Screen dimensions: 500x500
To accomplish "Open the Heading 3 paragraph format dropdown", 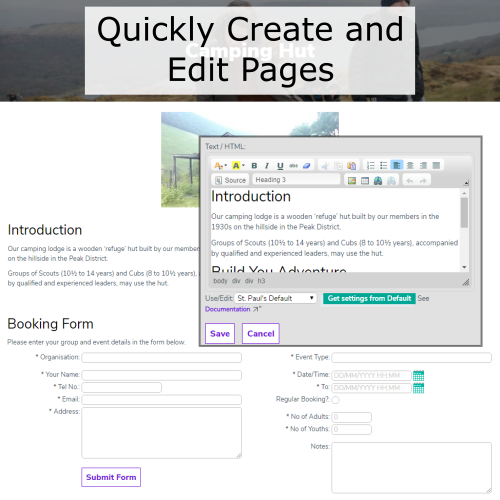I will pos(296,180).
